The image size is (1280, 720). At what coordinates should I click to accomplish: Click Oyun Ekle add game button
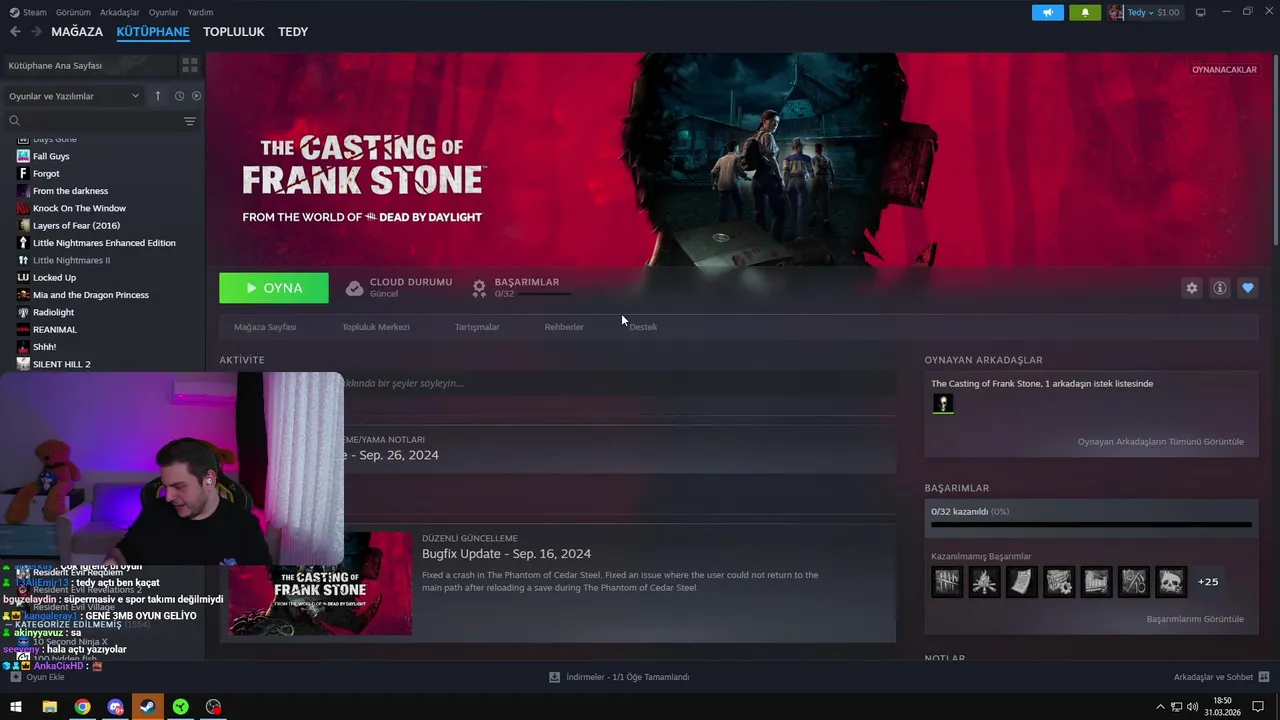tap(37, 677)
